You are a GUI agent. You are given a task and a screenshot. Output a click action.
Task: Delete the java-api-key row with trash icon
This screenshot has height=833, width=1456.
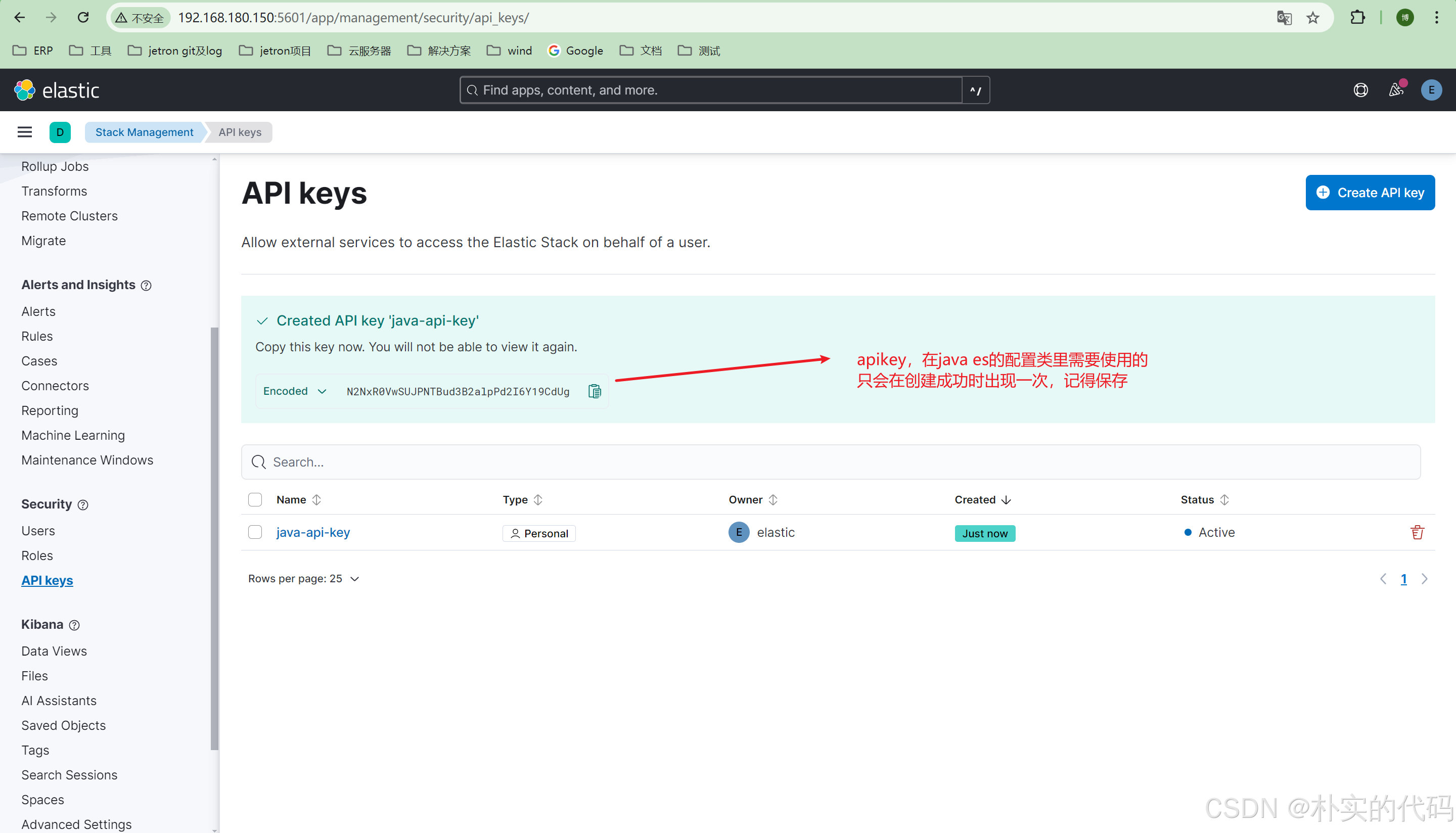1417,533
